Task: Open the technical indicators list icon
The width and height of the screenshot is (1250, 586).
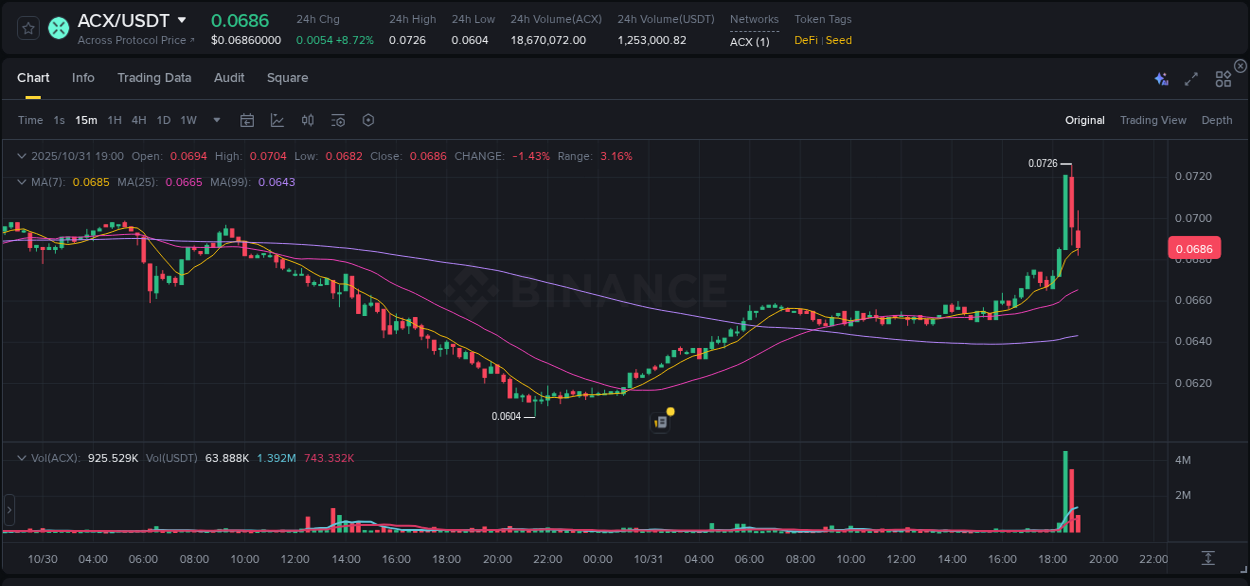Action: [x=337, y=120]
